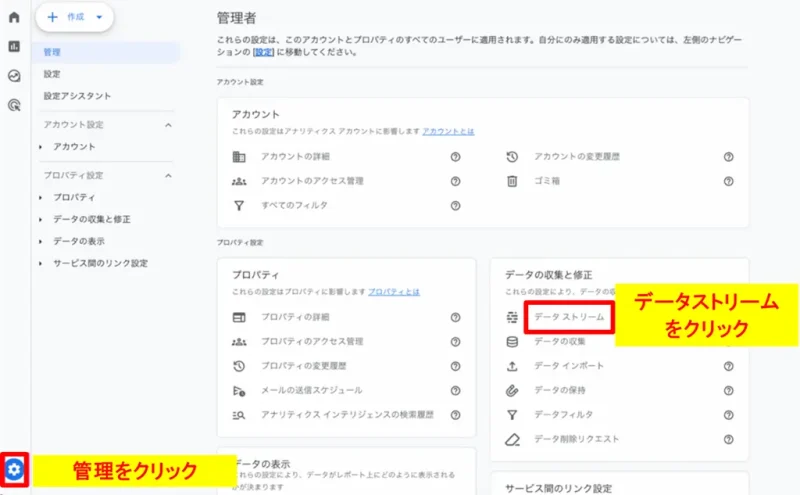Open help for プロパティの詳細
This screenshot has width=800, height=495.
pos(456,317)
